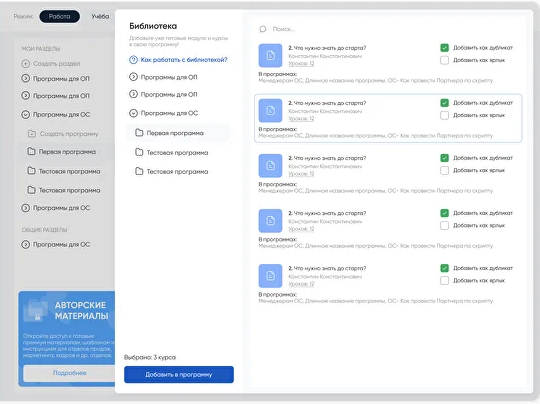The height and width of the screenshot is (404, 540).
Task: Click the plus icon next to Создать раздел
Action: (25, 63)
